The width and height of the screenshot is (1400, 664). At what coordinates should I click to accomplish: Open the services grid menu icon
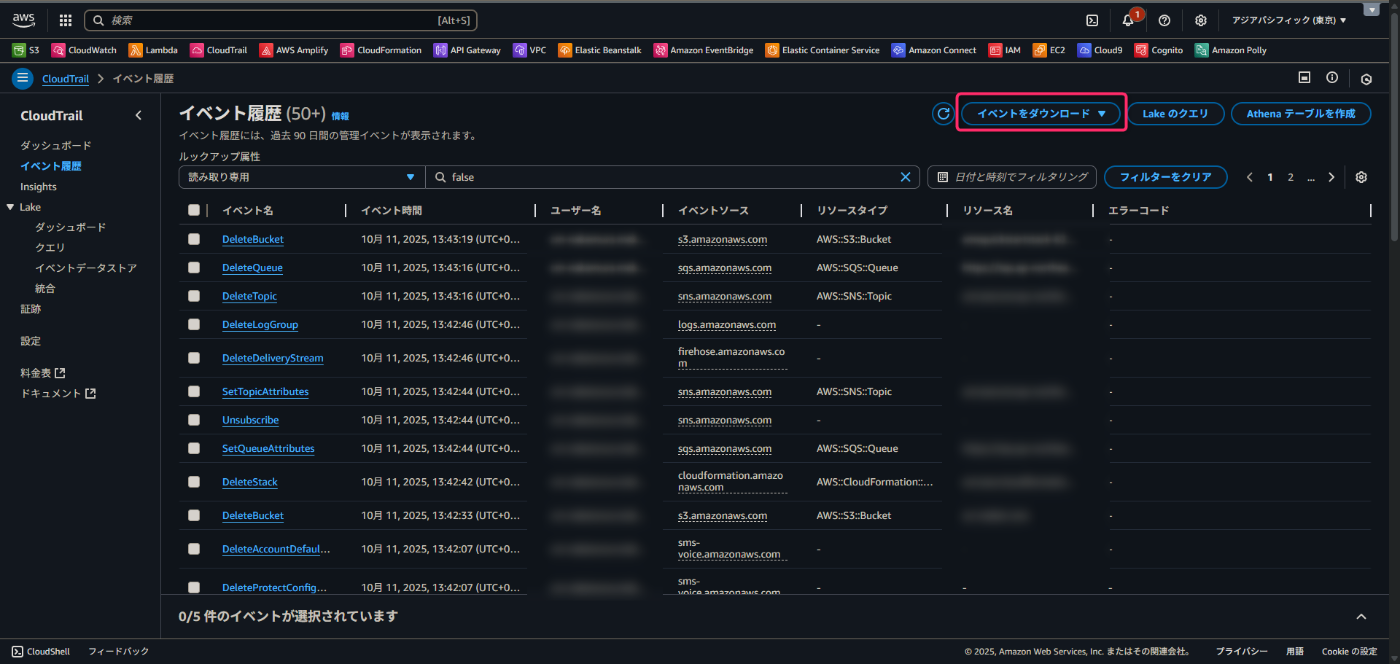pyautogui.click(x=65, y=20)
